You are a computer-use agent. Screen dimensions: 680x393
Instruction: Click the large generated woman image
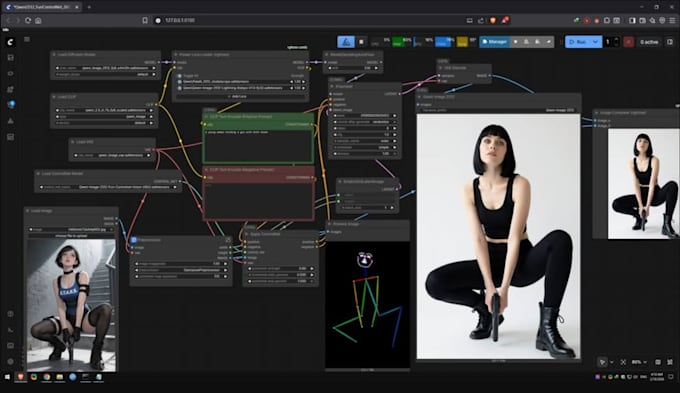coord(498,237)
